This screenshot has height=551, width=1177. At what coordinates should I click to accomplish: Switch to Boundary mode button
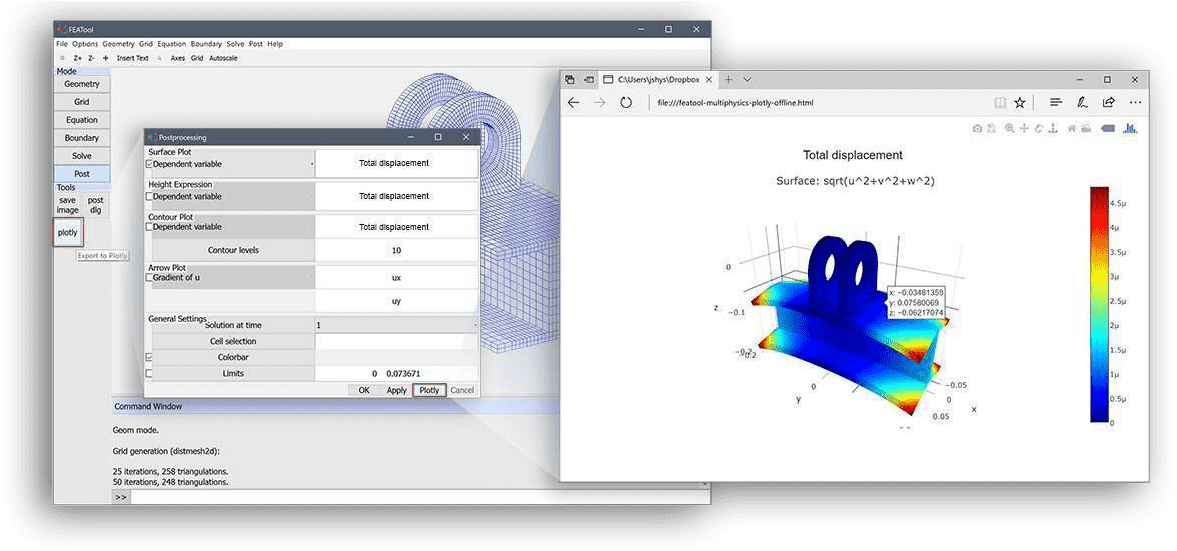point(82,138)
